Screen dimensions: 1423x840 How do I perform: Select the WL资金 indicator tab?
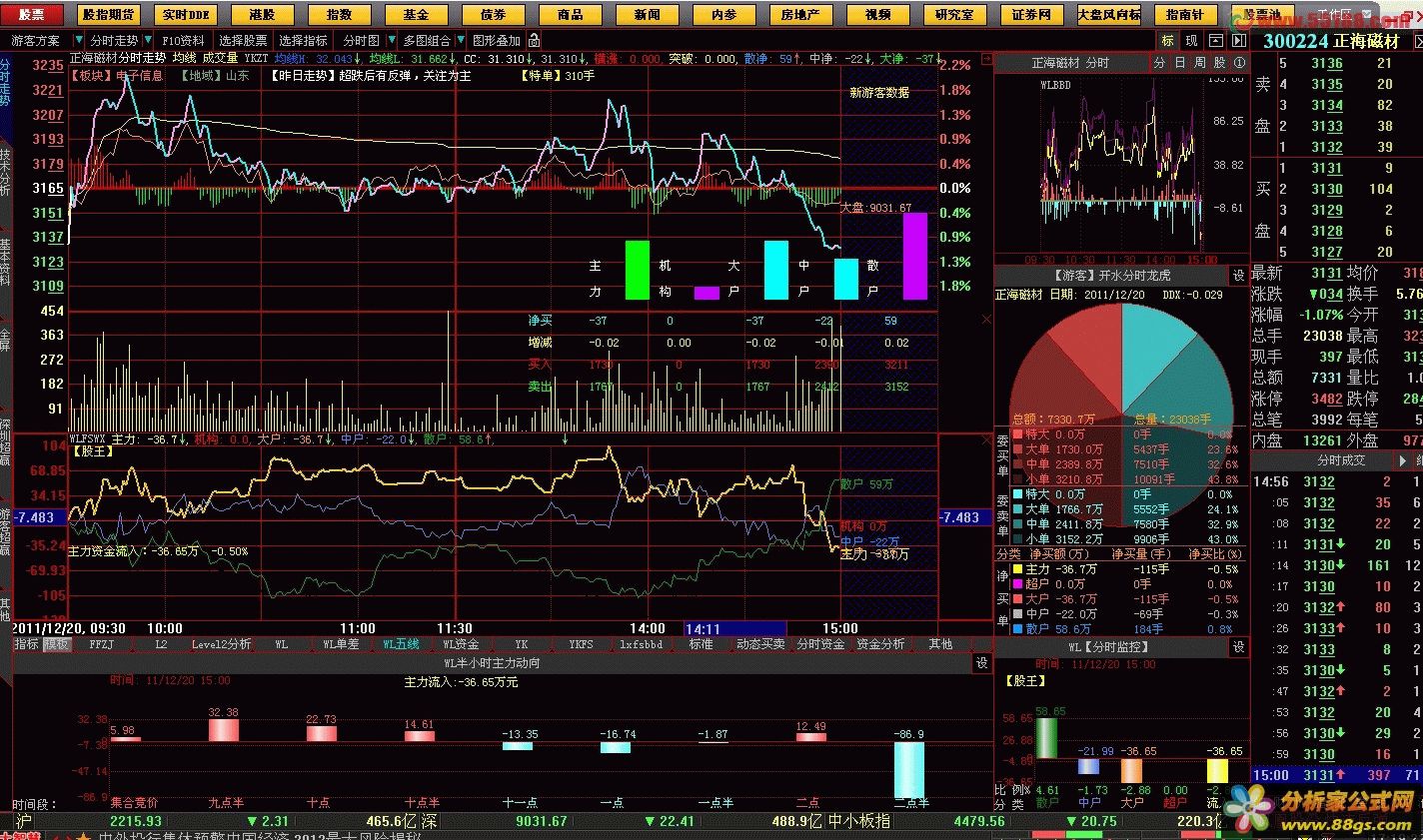click(461, 644)
